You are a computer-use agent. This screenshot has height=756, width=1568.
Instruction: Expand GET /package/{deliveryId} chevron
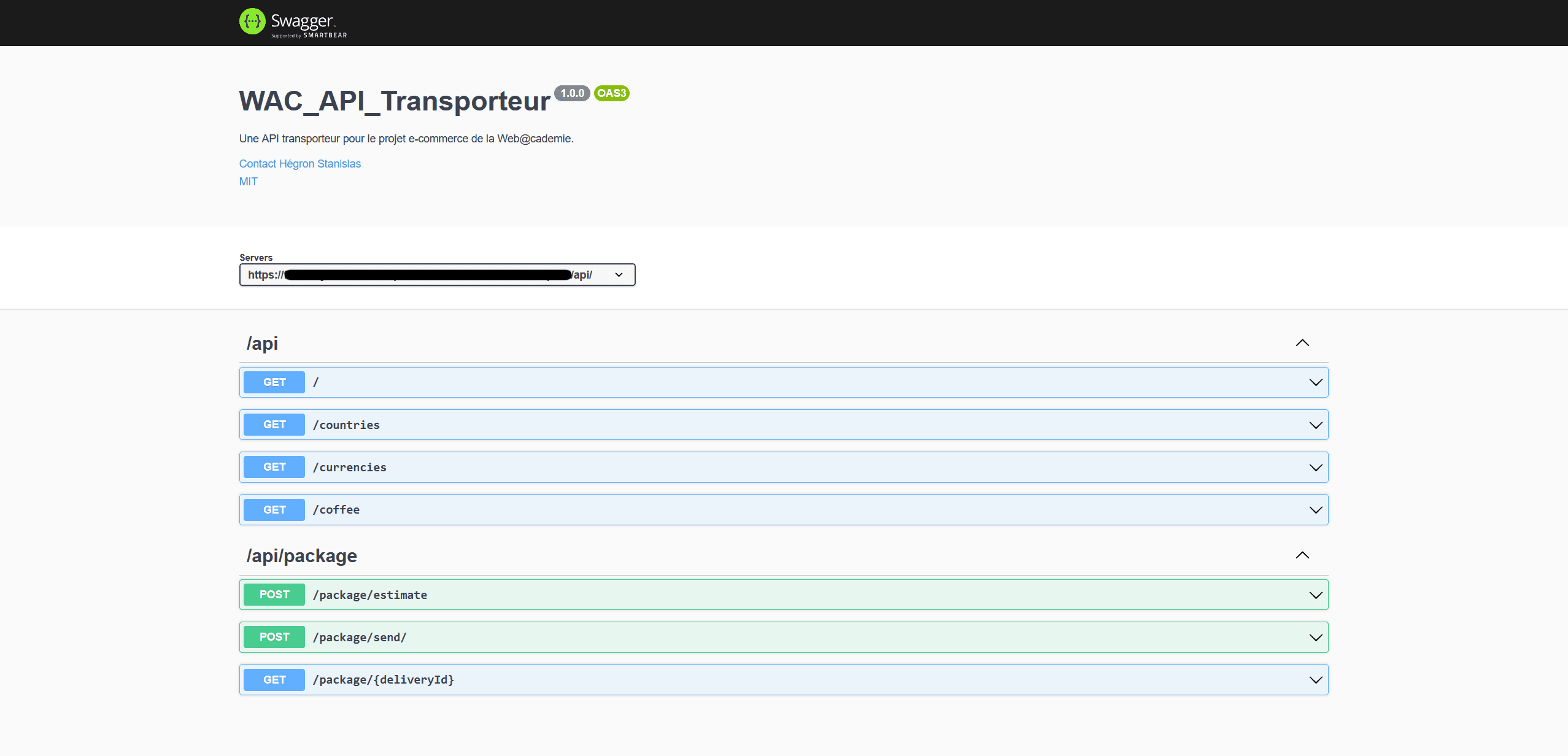1315,680
